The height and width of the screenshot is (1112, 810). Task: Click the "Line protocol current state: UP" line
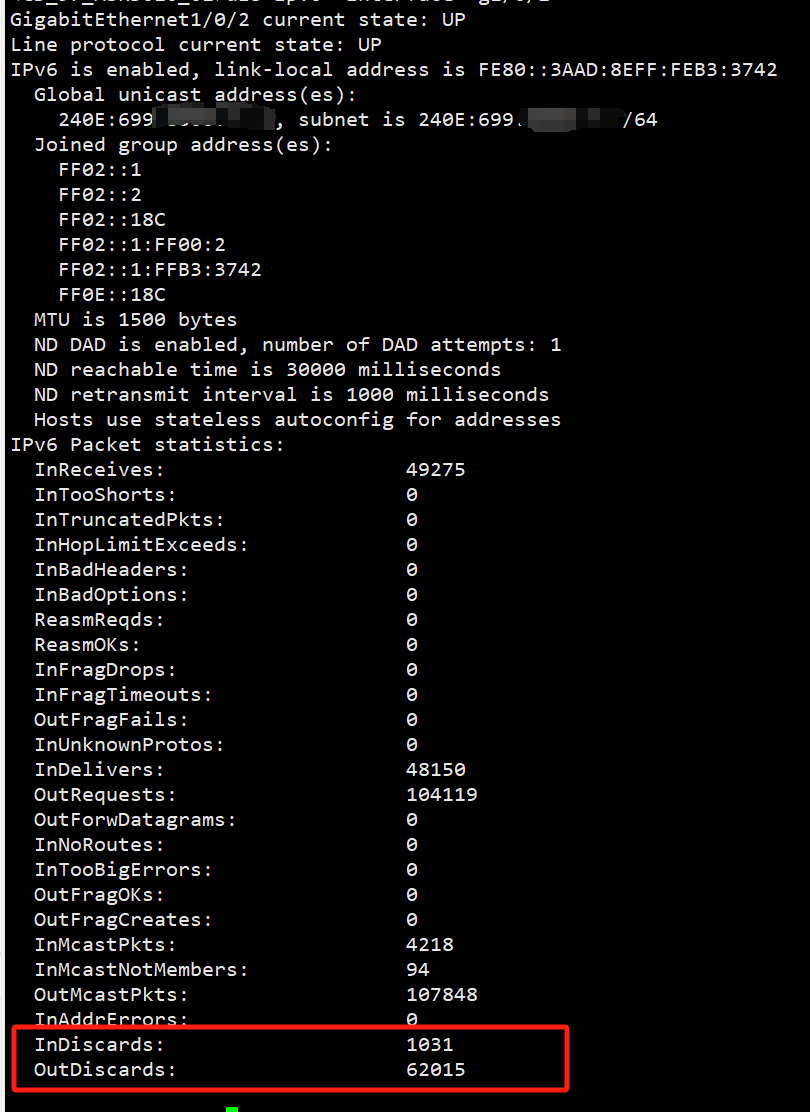point(195,45)
